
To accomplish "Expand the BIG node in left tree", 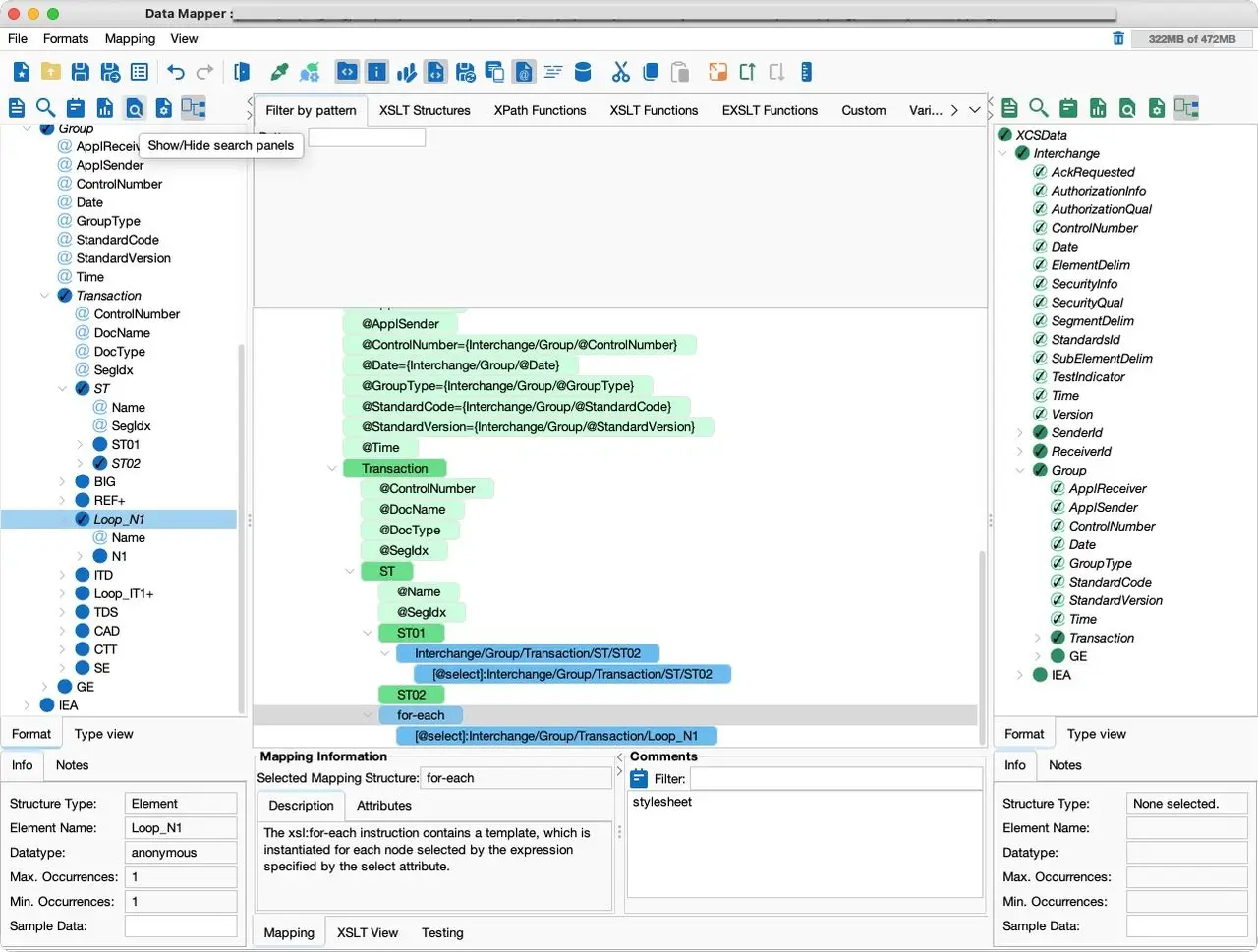I will click(63, 482).
